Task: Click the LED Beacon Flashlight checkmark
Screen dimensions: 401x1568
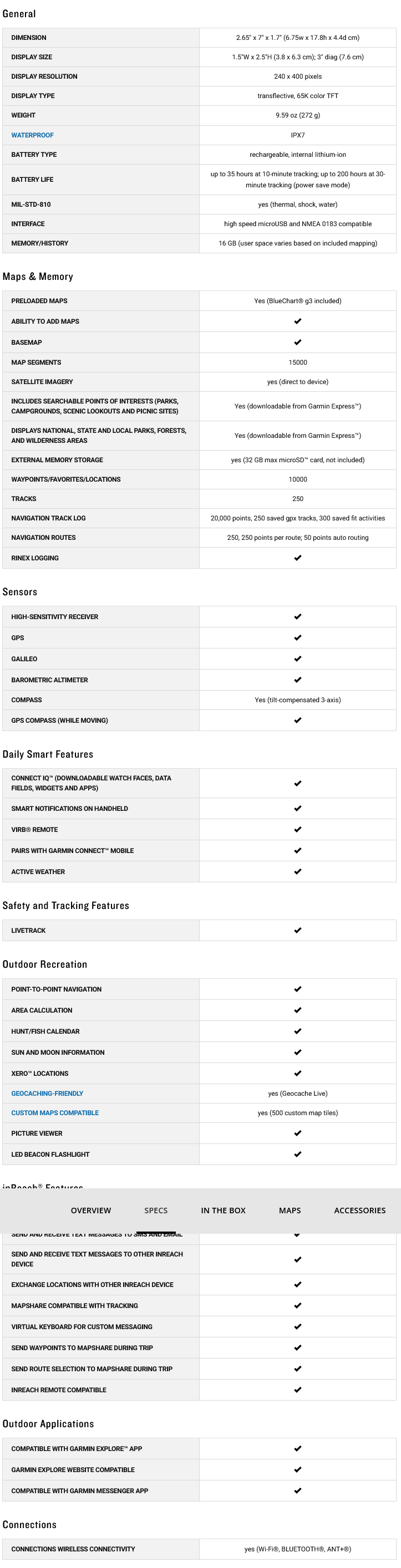Action: (x=297, y=1154)
